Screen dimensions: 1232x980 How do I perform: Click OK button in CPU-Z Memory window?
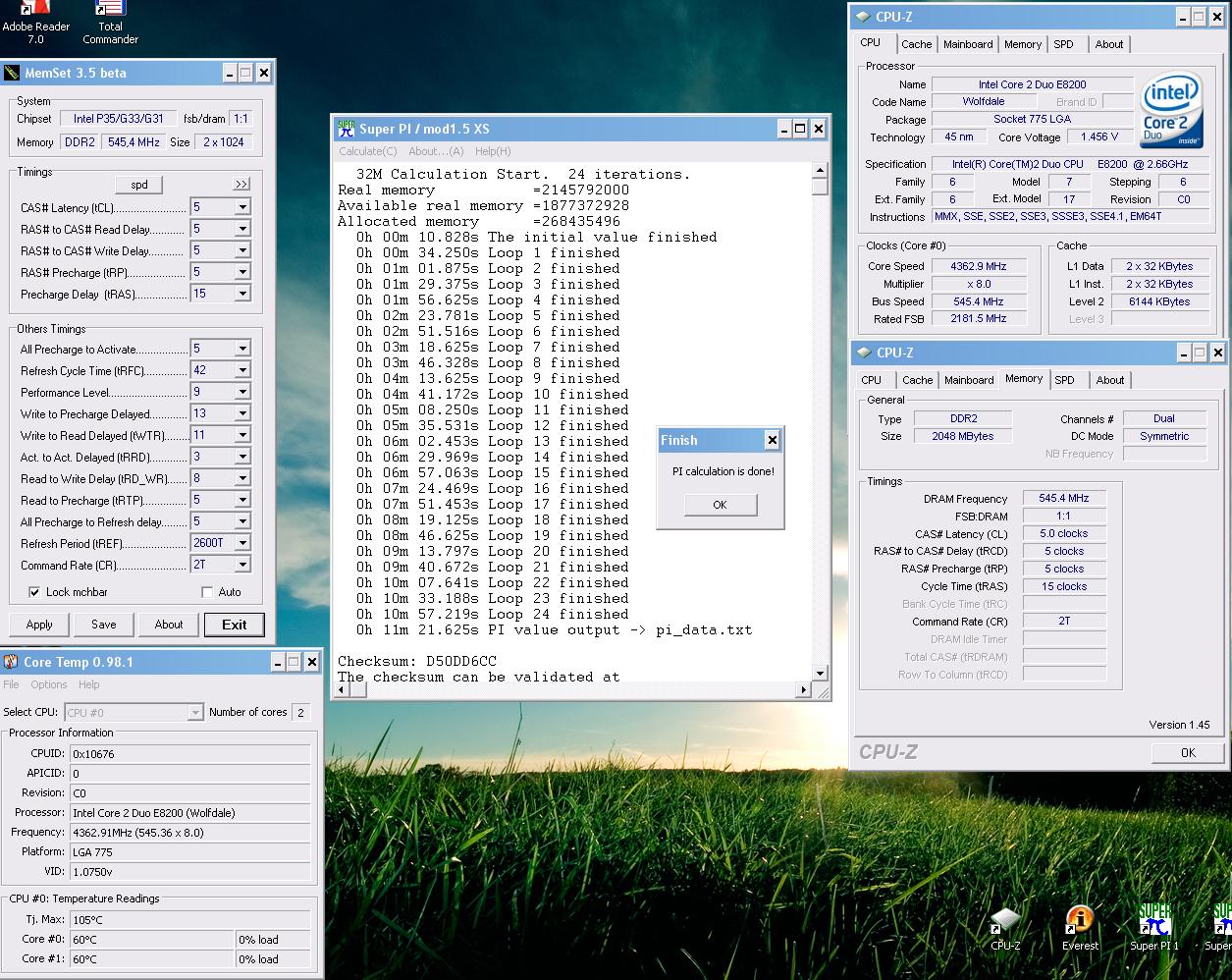(x=1188, y=752)
